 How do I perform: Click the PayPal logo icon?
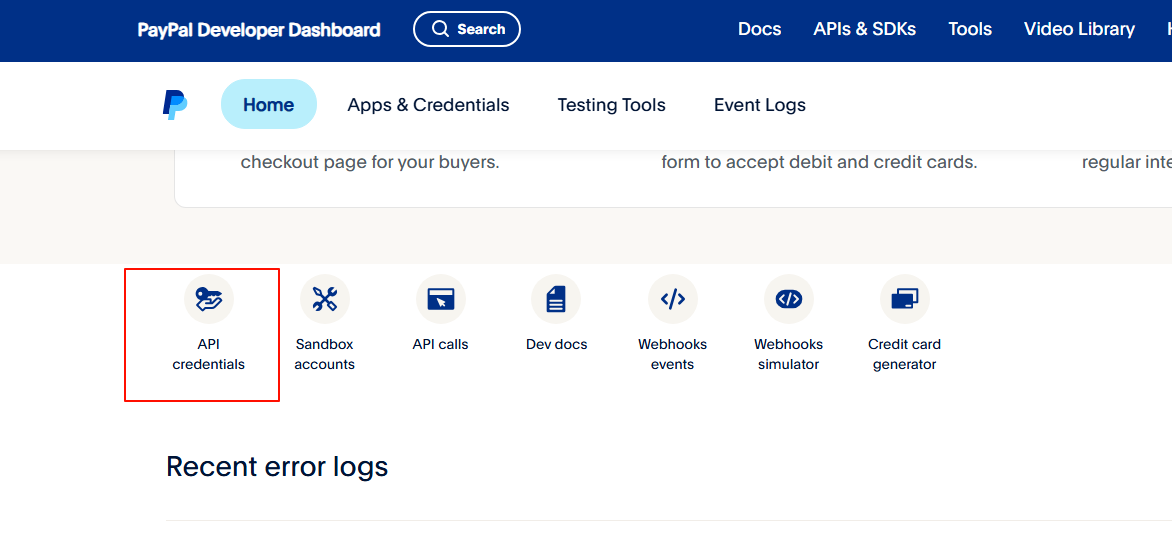tap(175, 105)
